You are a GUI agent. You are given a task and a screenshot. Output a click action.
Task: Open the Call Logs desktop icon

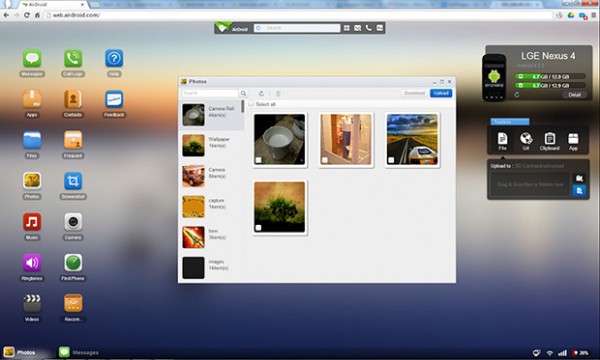[73, 59]
